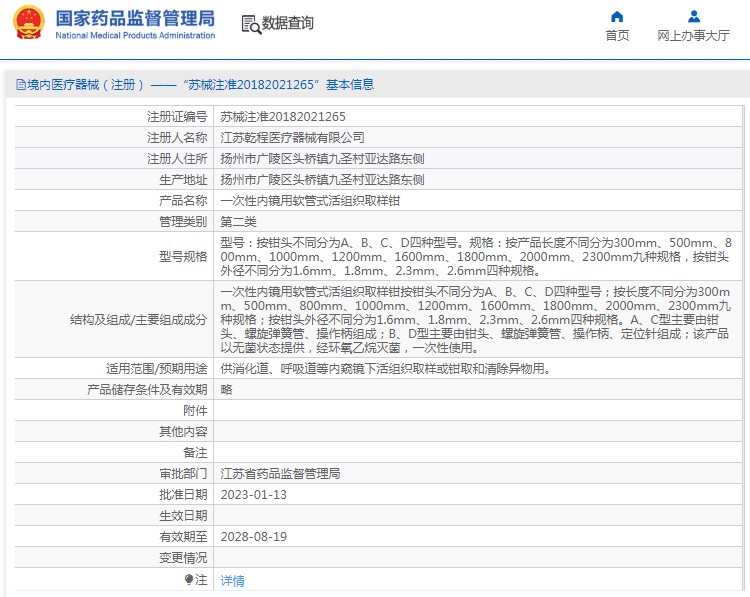The image size is (750, 597).
Task: Select expiry date 2028-08-19
Action: pyautogui.click(x=254, y=537)
